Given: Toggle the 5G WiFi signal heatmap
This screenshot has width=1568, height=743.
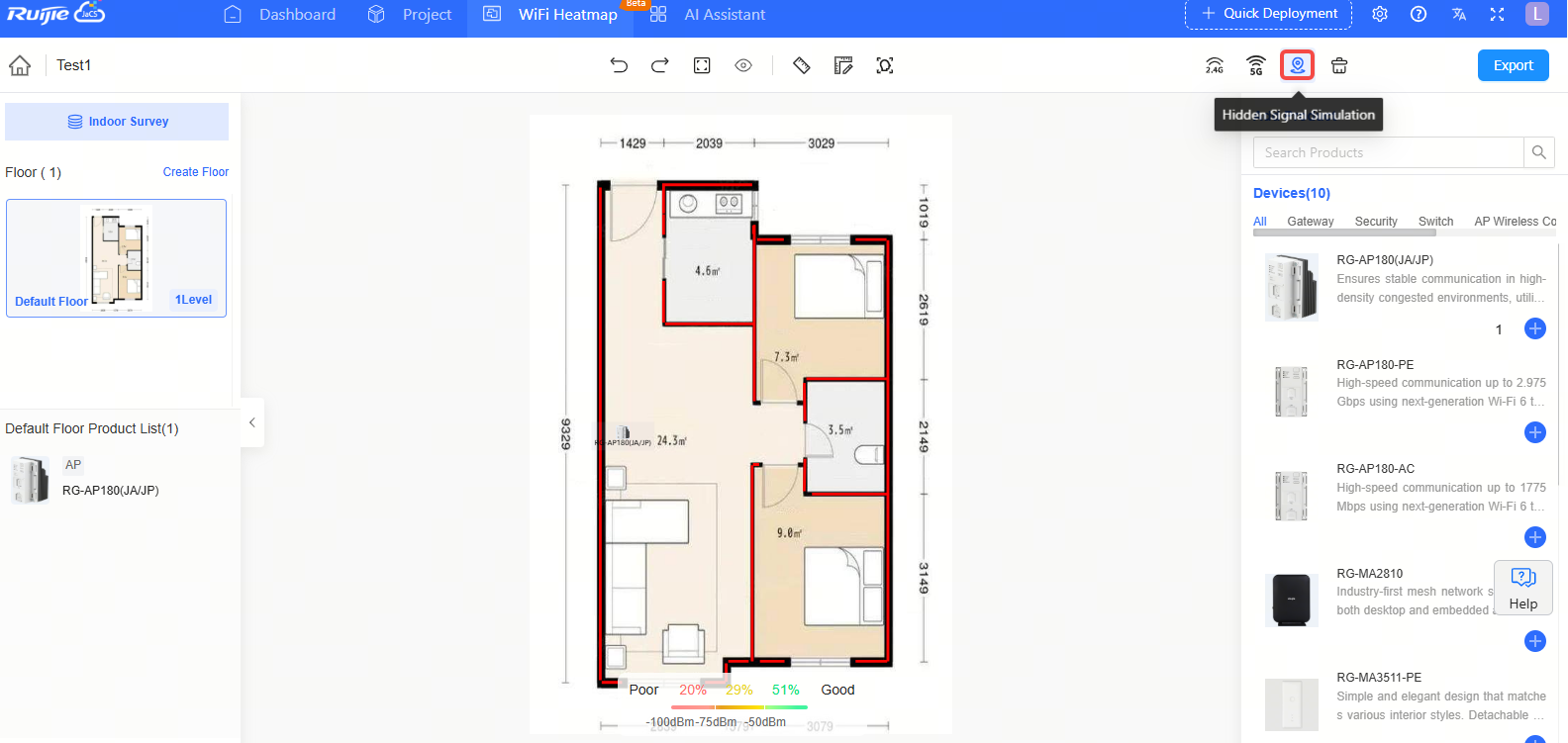Looking at the screenshot, I should tap(1256, 65).
